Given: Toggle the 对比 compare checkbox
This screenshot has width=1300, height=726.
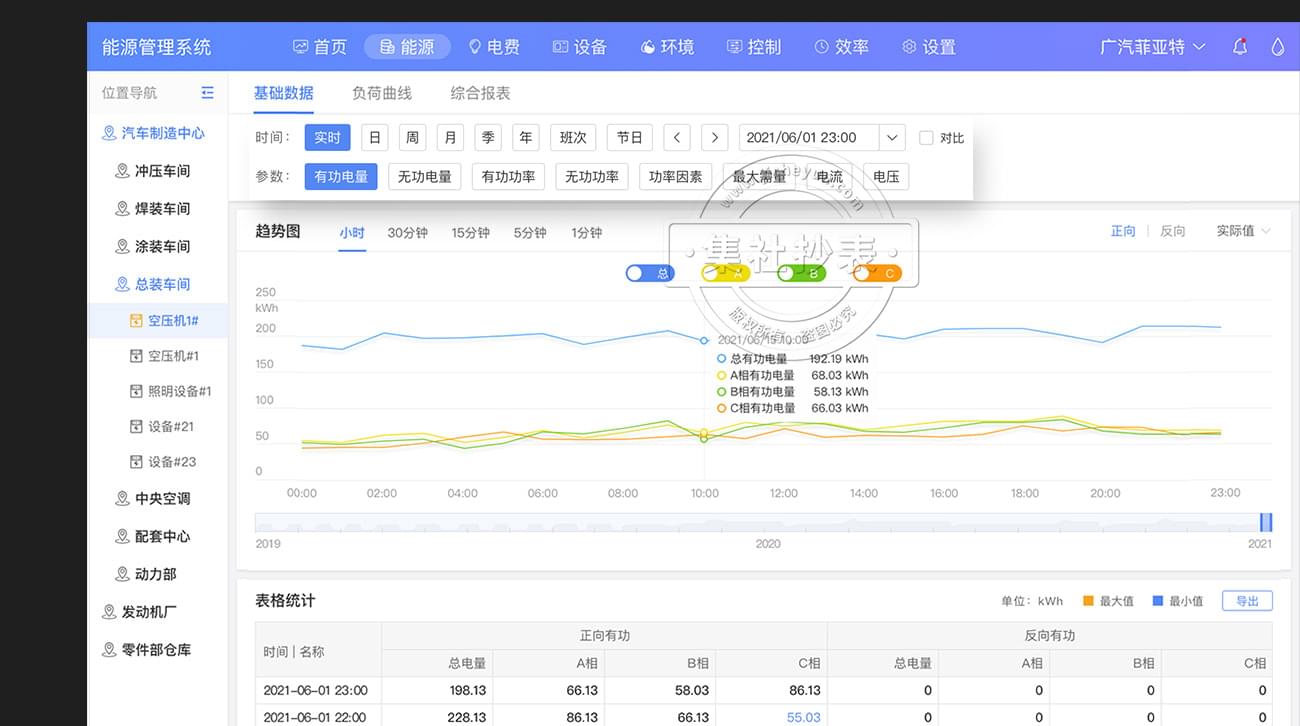Looking at the screenshot, I should [x=926, y=138].
